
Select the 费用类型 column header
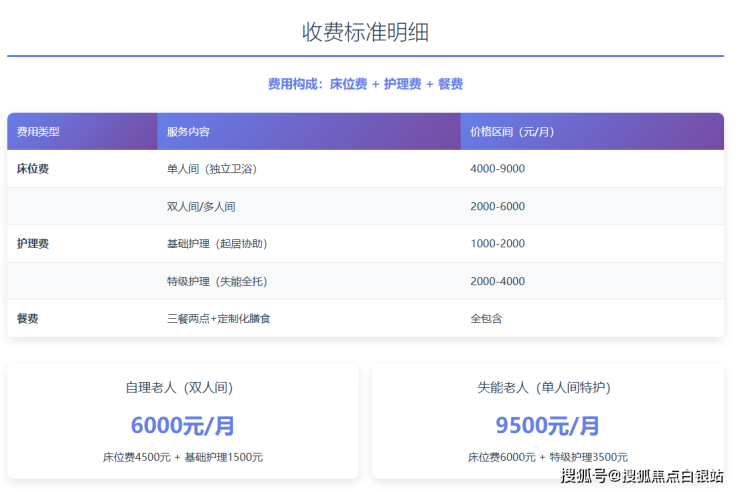tap(39, 132)
